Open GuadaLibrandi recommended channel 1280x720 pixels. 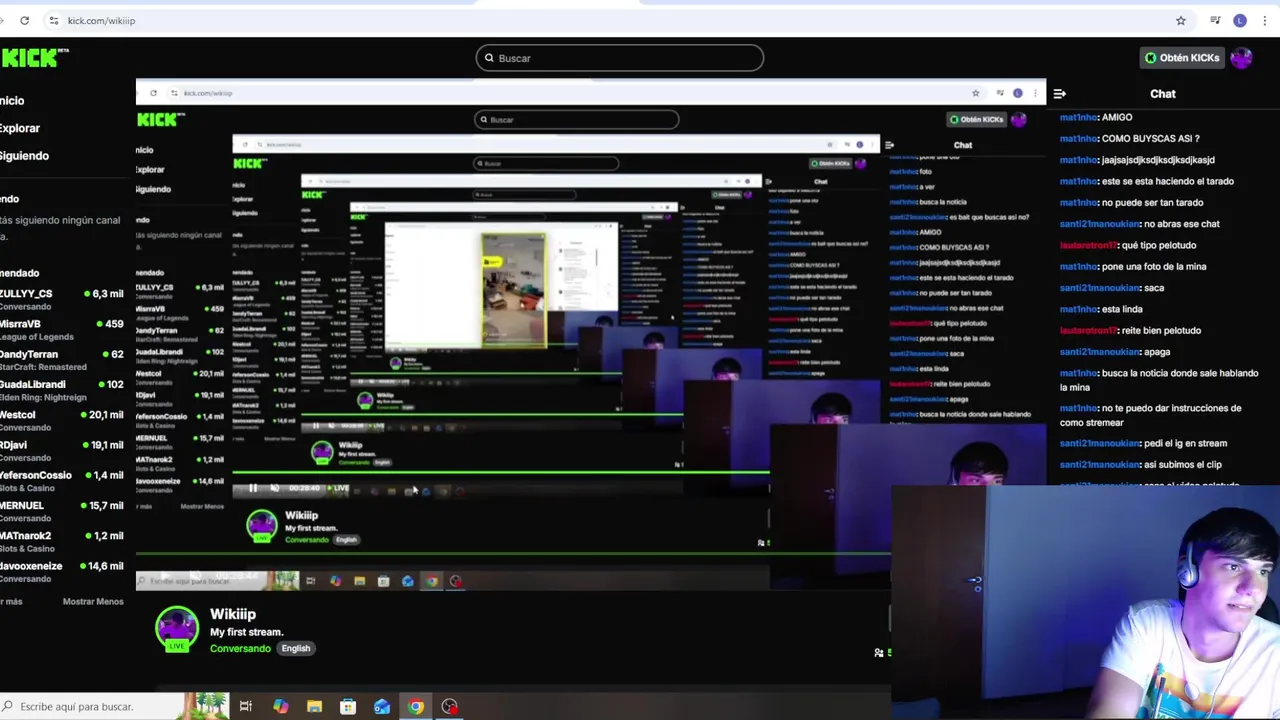tap(62, 390)
